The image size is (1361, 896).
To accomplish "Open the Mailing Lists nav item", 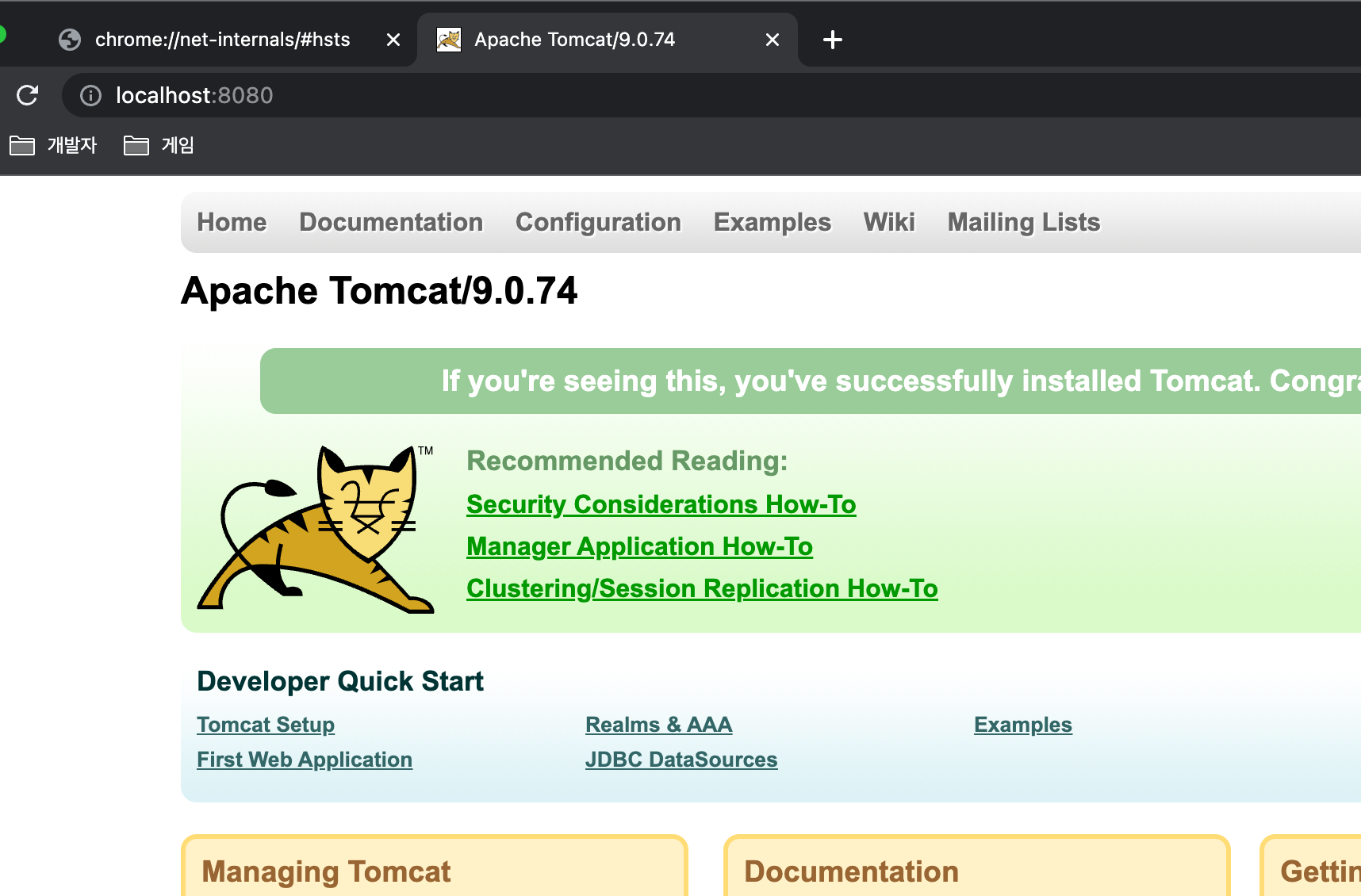I will point(1024,222).
